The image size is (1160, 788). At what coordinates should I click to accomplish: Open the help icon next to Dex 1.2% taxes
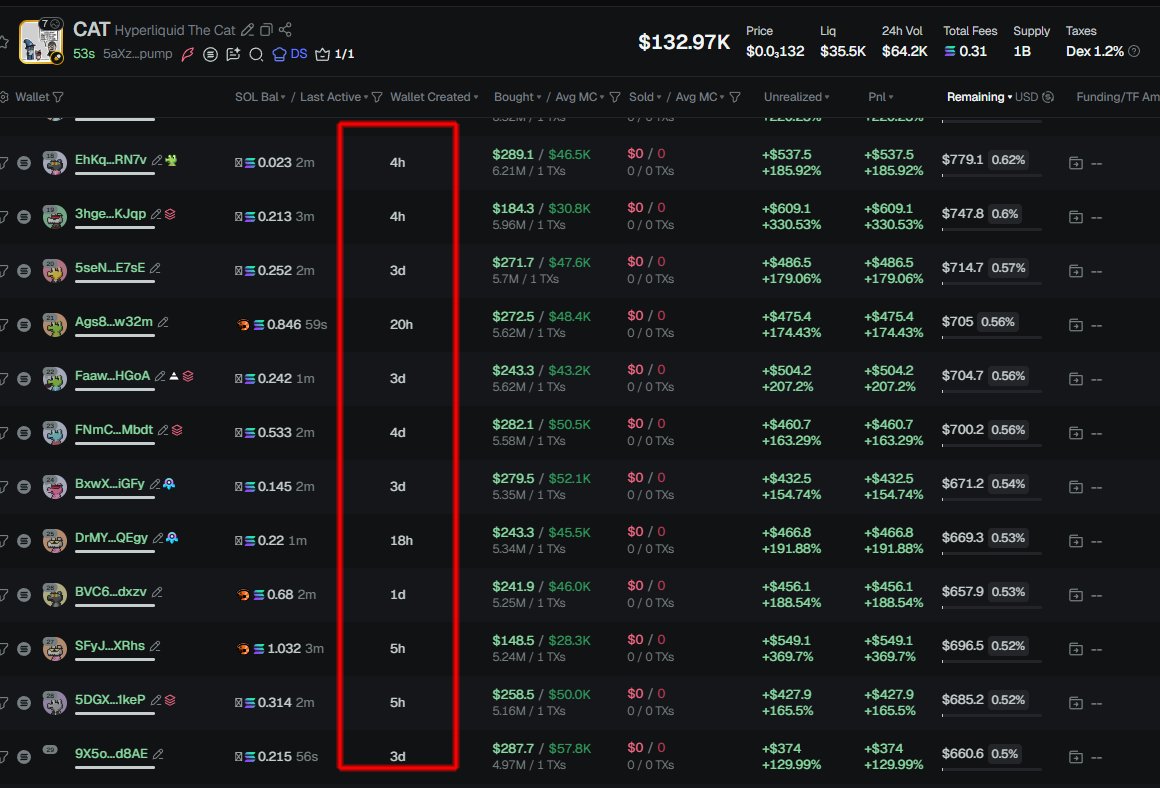1134,50
